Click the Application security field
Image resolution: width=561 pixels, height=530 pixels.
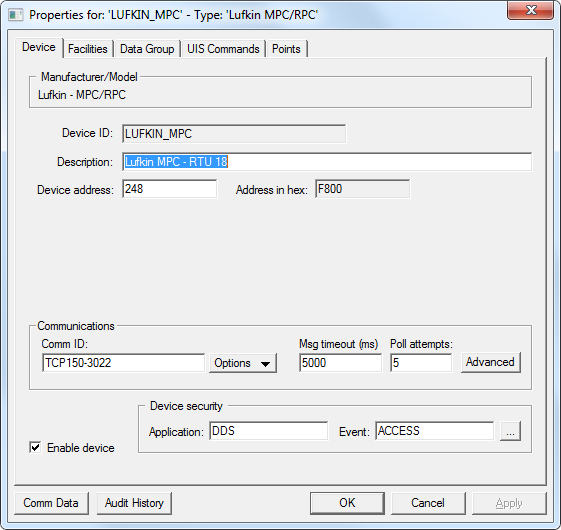click(268, 431)
